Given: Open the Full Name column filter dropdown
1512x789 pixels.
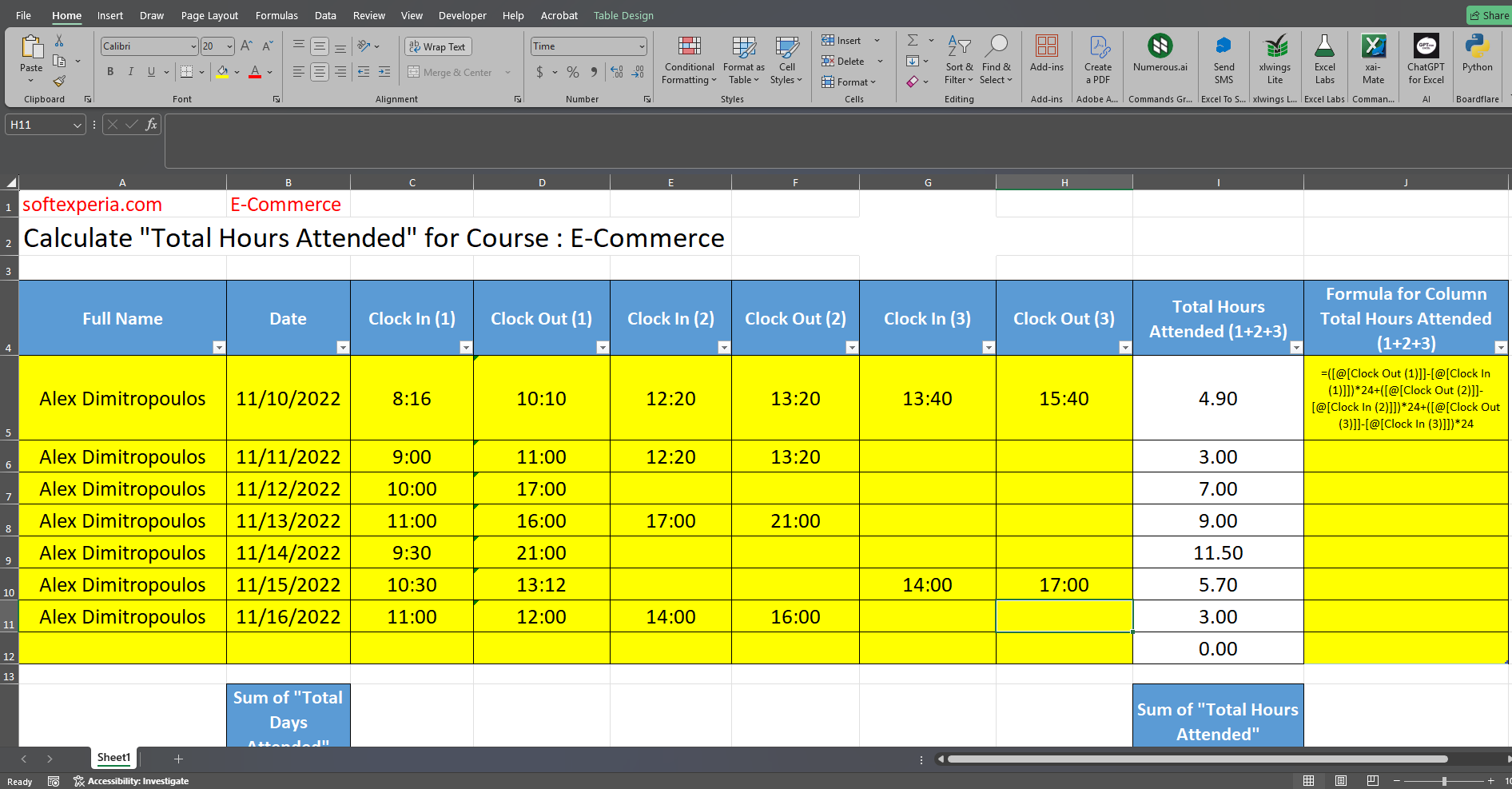Looking at the screenshot, I should click(219, 347).
